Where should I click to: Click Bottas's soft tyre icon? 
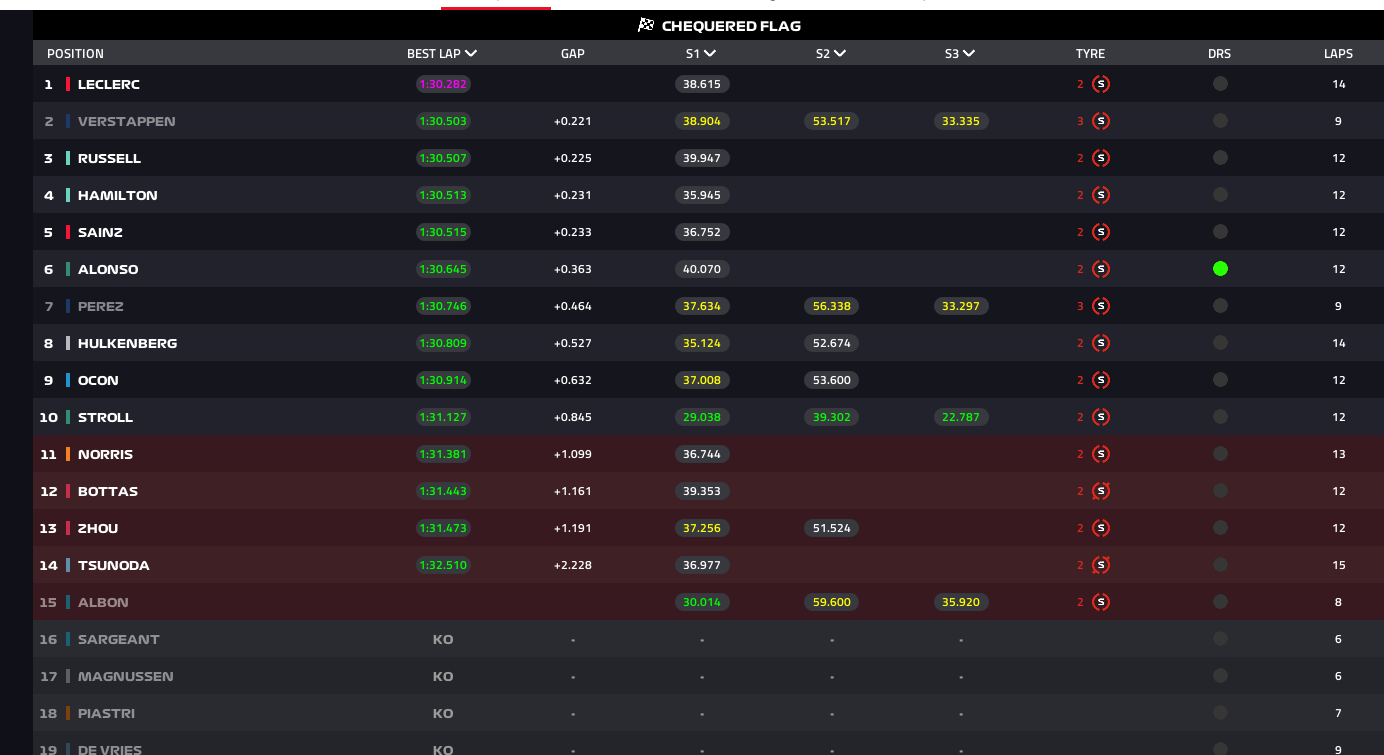[1101, 491]
